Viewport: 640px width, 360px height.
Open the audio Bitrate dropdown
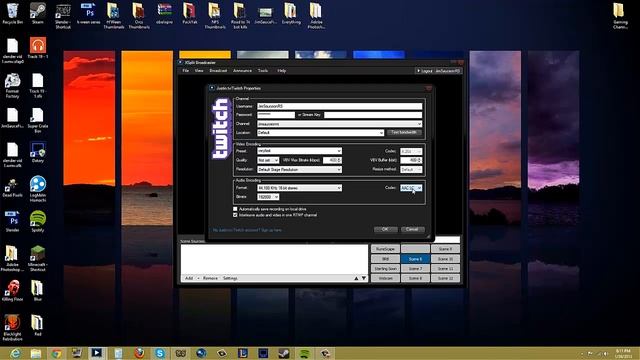click(268, 197)
